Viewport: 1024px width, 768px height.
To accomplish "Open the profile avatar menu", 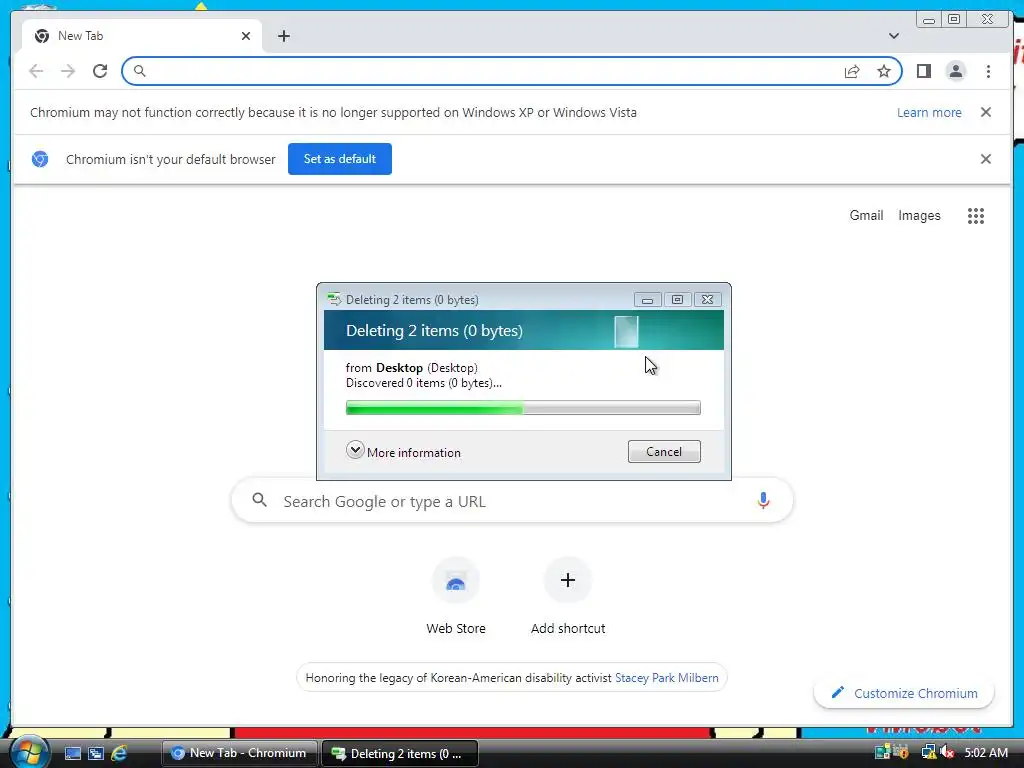I will [x=955, y=71].
